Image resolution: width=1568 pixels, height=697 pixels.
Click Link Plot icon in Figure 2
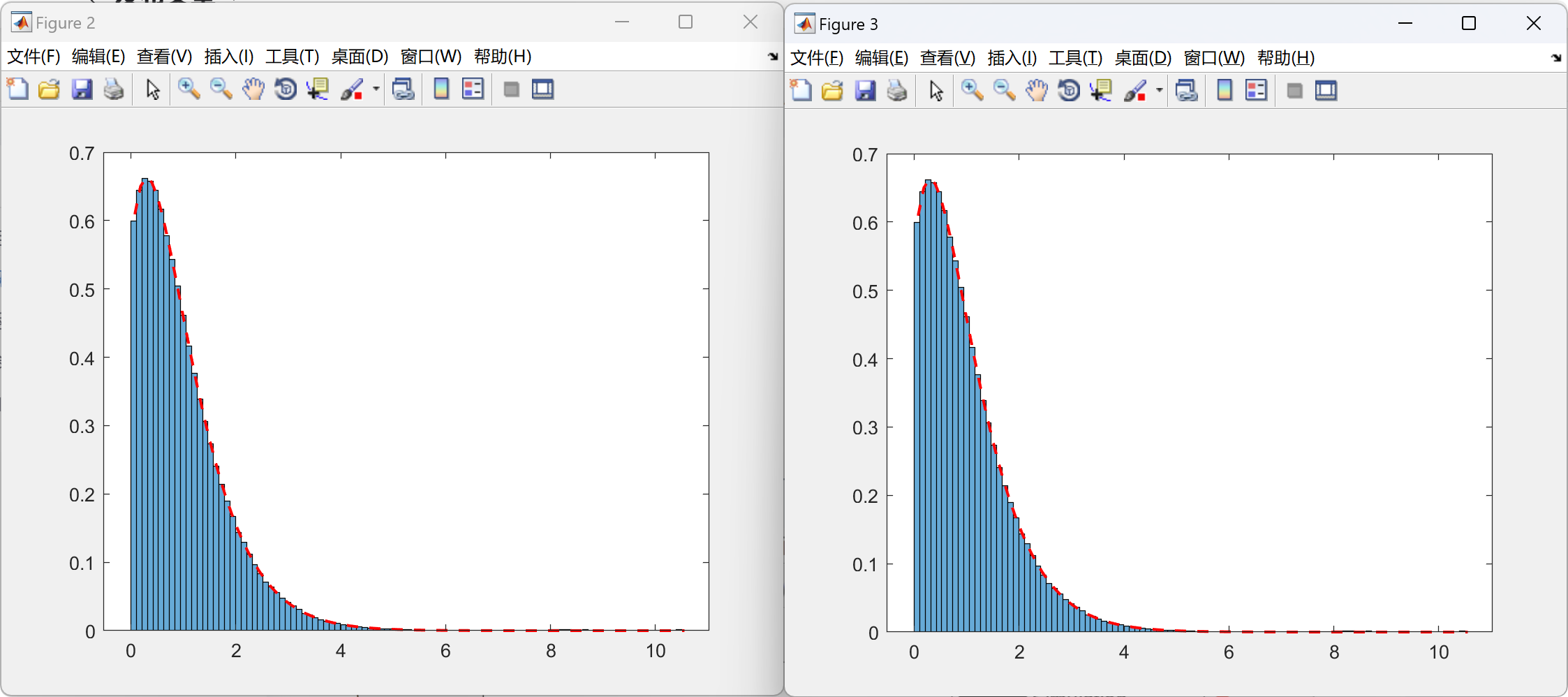pos(404,89)
